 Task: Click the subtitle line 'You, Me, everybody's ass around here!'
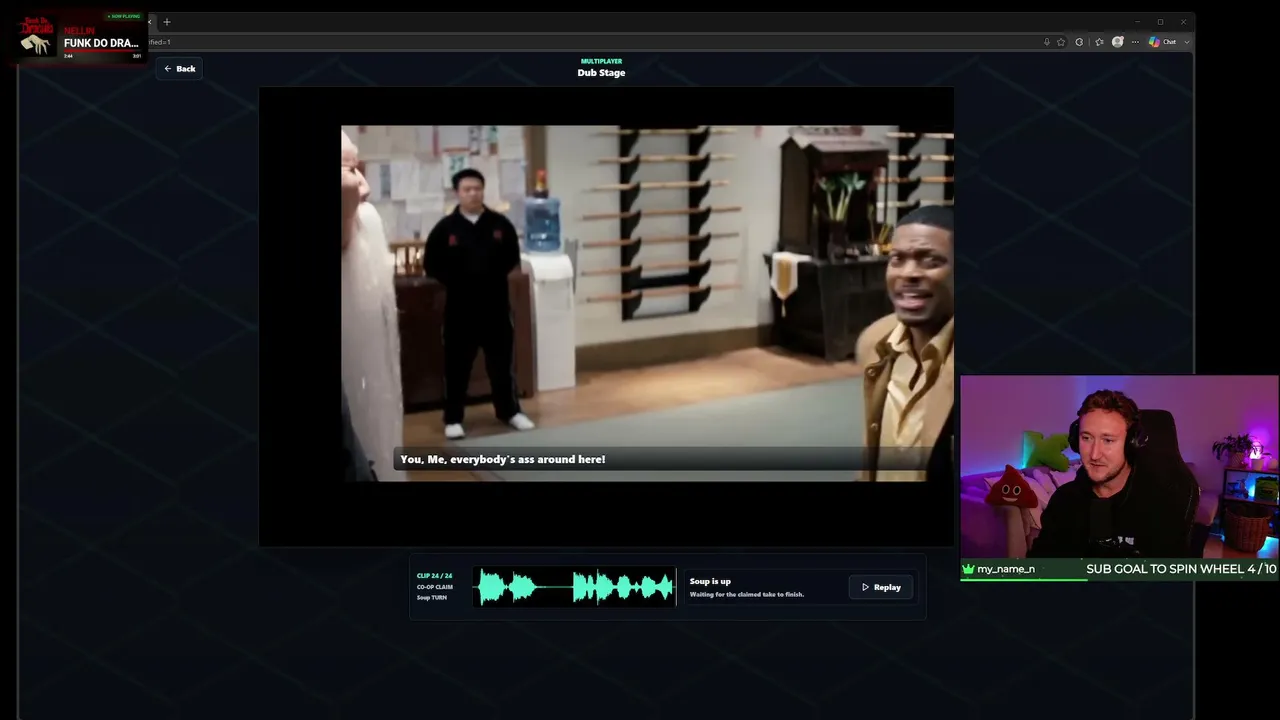coord(503,460)
